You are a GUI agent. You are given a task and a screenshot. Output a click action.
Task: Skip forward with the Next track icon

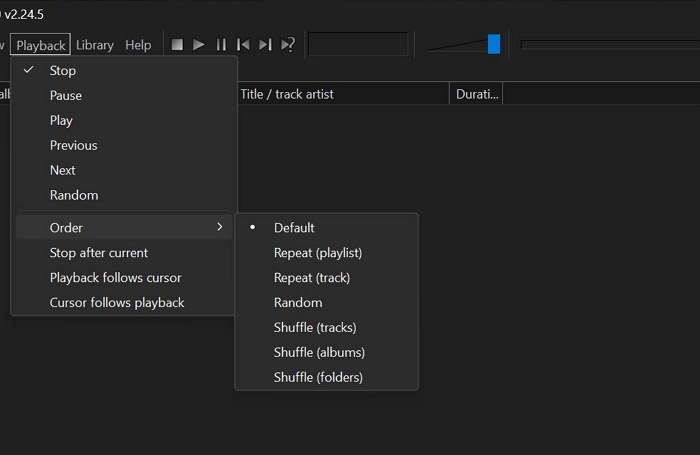coord(265,45)
